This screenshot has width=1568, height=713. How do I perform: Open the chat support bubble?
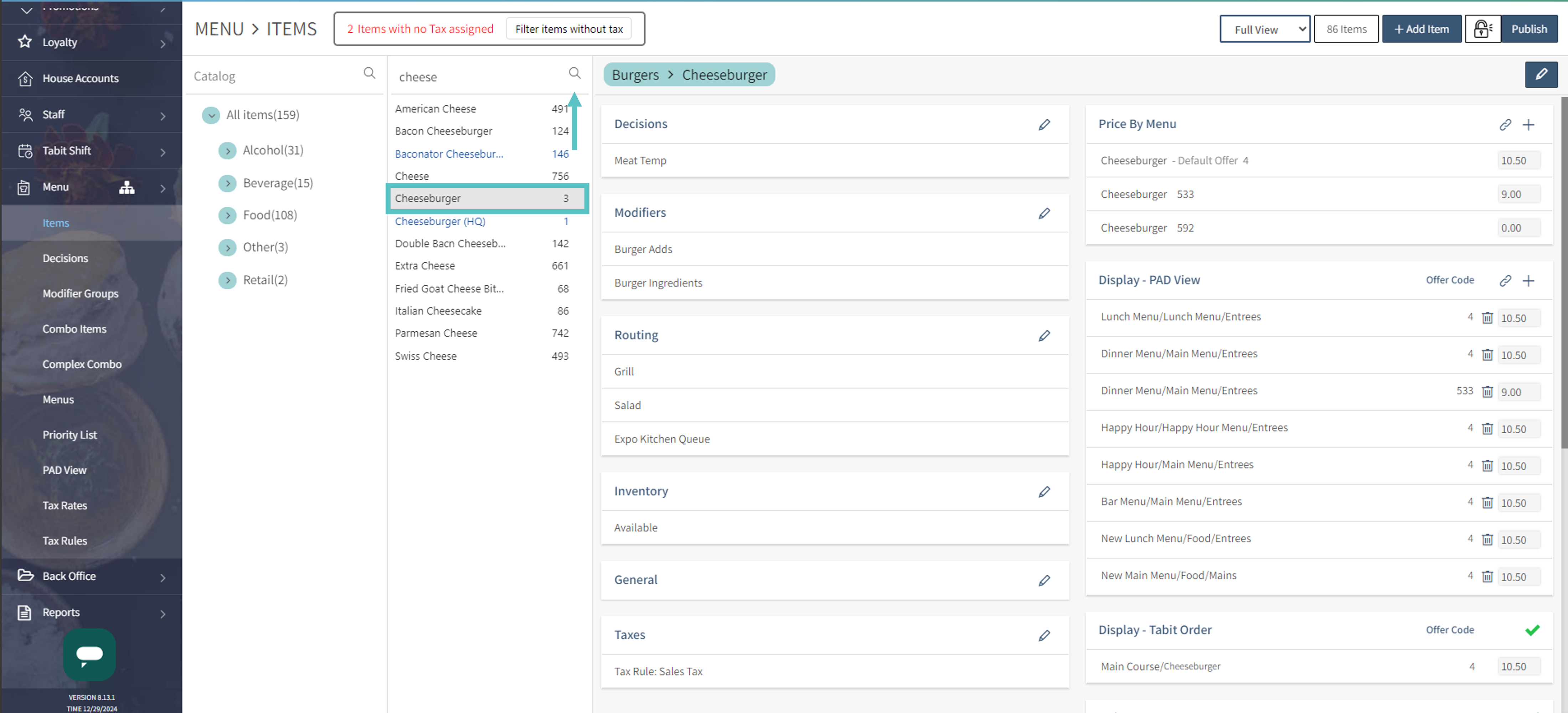pyautogui.click(x=89, y=655)
